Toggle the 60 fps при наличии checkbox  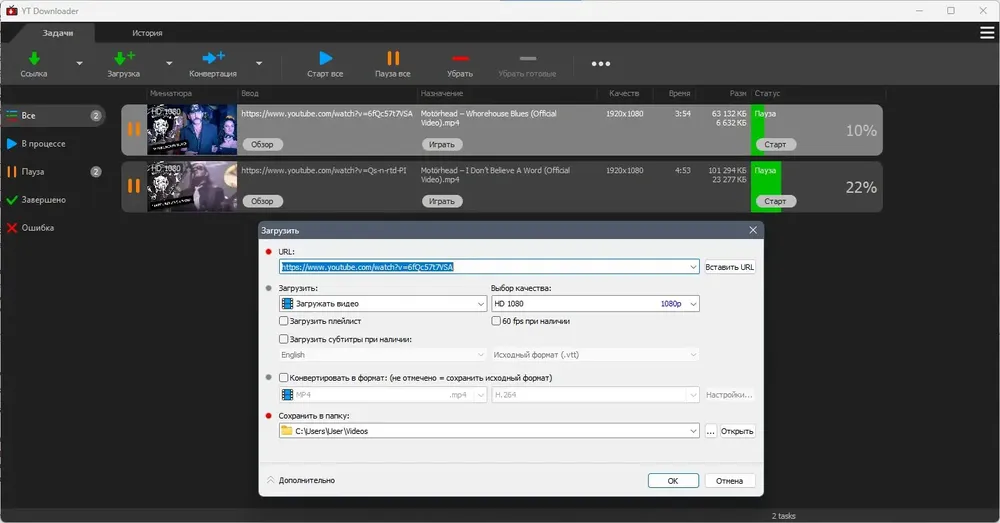(x=496, y=321)
